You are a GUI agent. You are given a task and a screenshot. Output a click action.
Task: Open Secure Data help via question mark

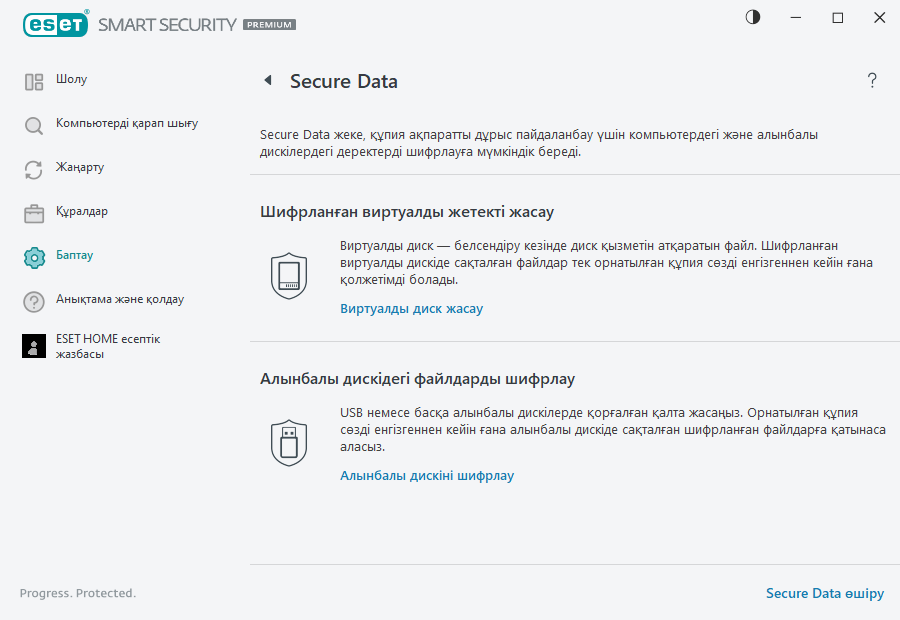tap(871, 81)
